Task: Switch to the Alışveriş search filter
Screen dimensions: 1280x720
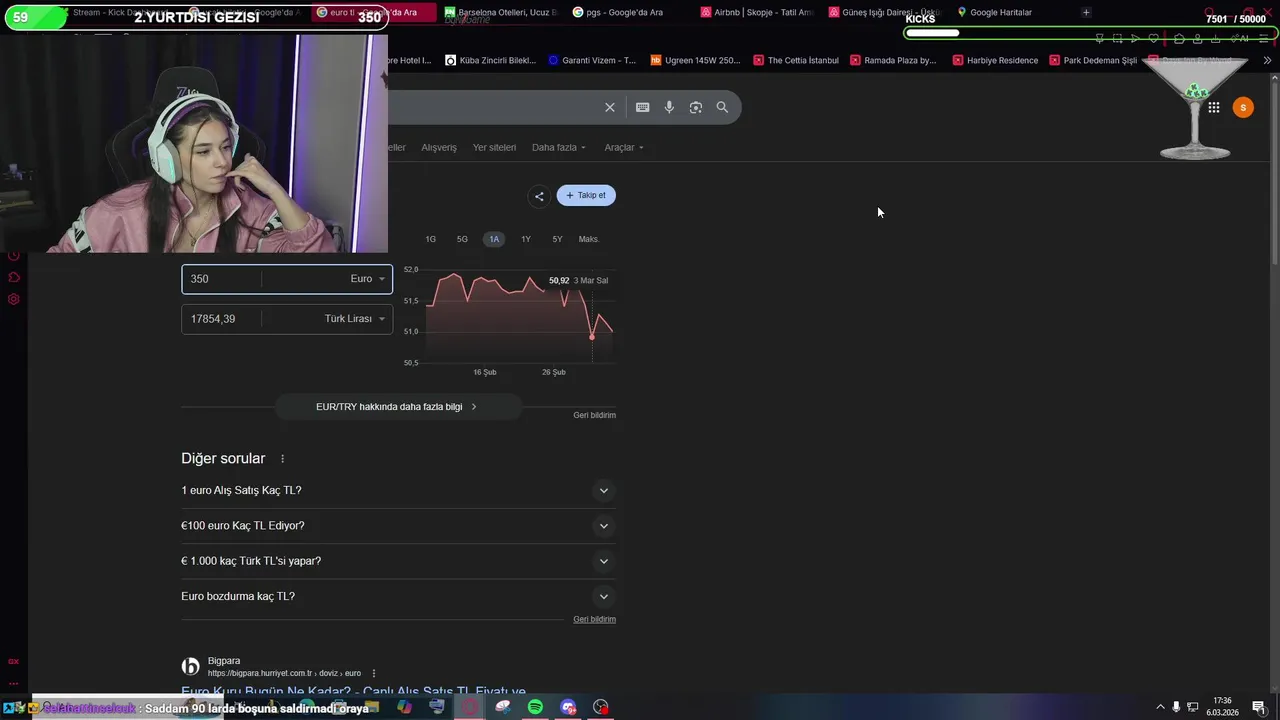Action: coord(439,148)
